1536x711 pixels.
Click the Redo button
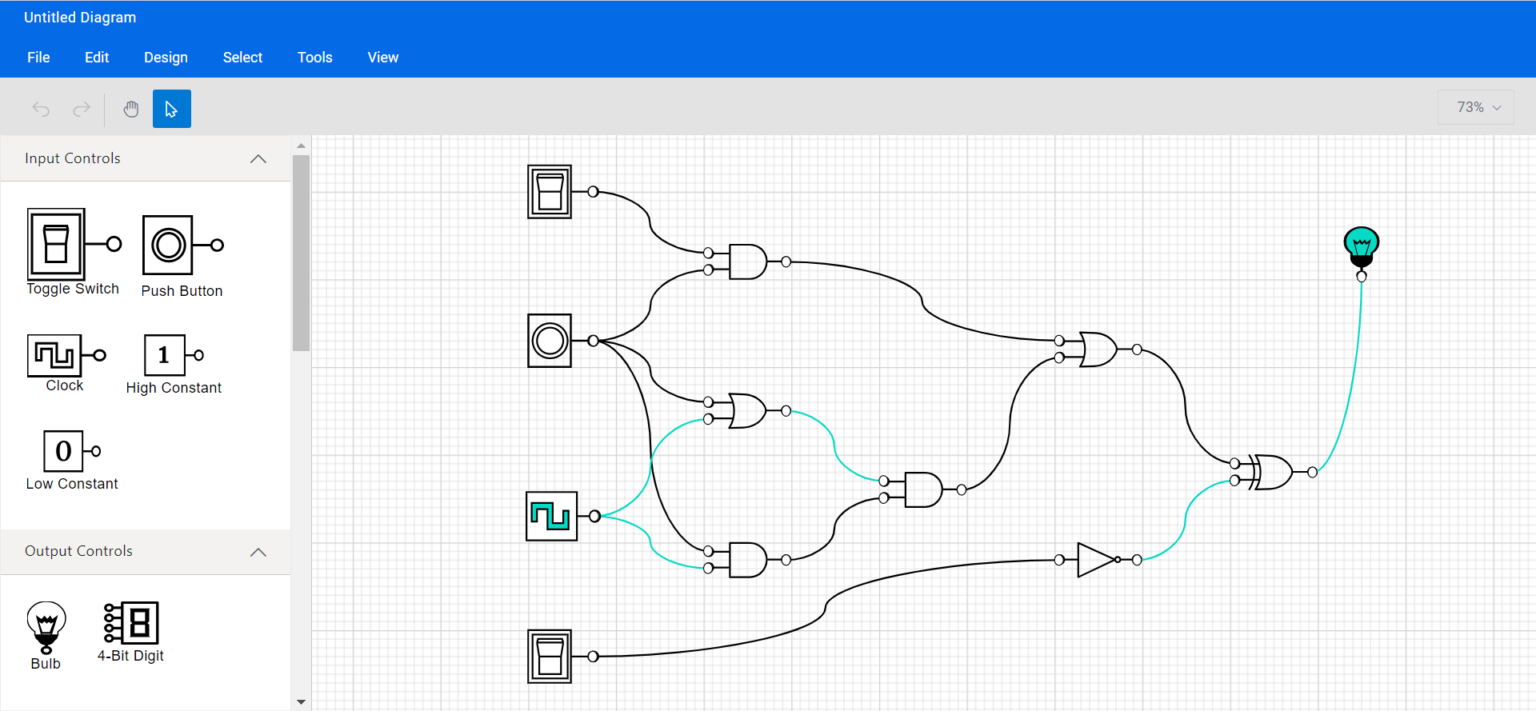pos(81,108)
